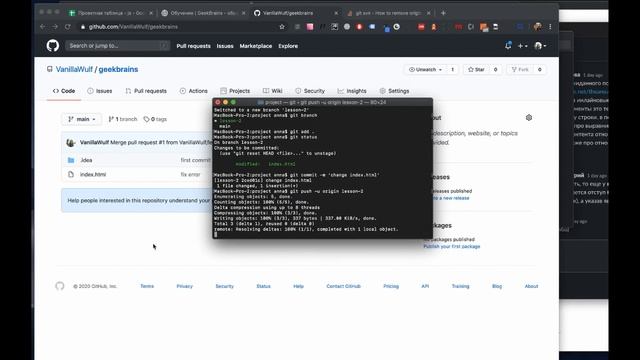Click the browser back arrow
The image size is (640, 360).
point(43,27)
